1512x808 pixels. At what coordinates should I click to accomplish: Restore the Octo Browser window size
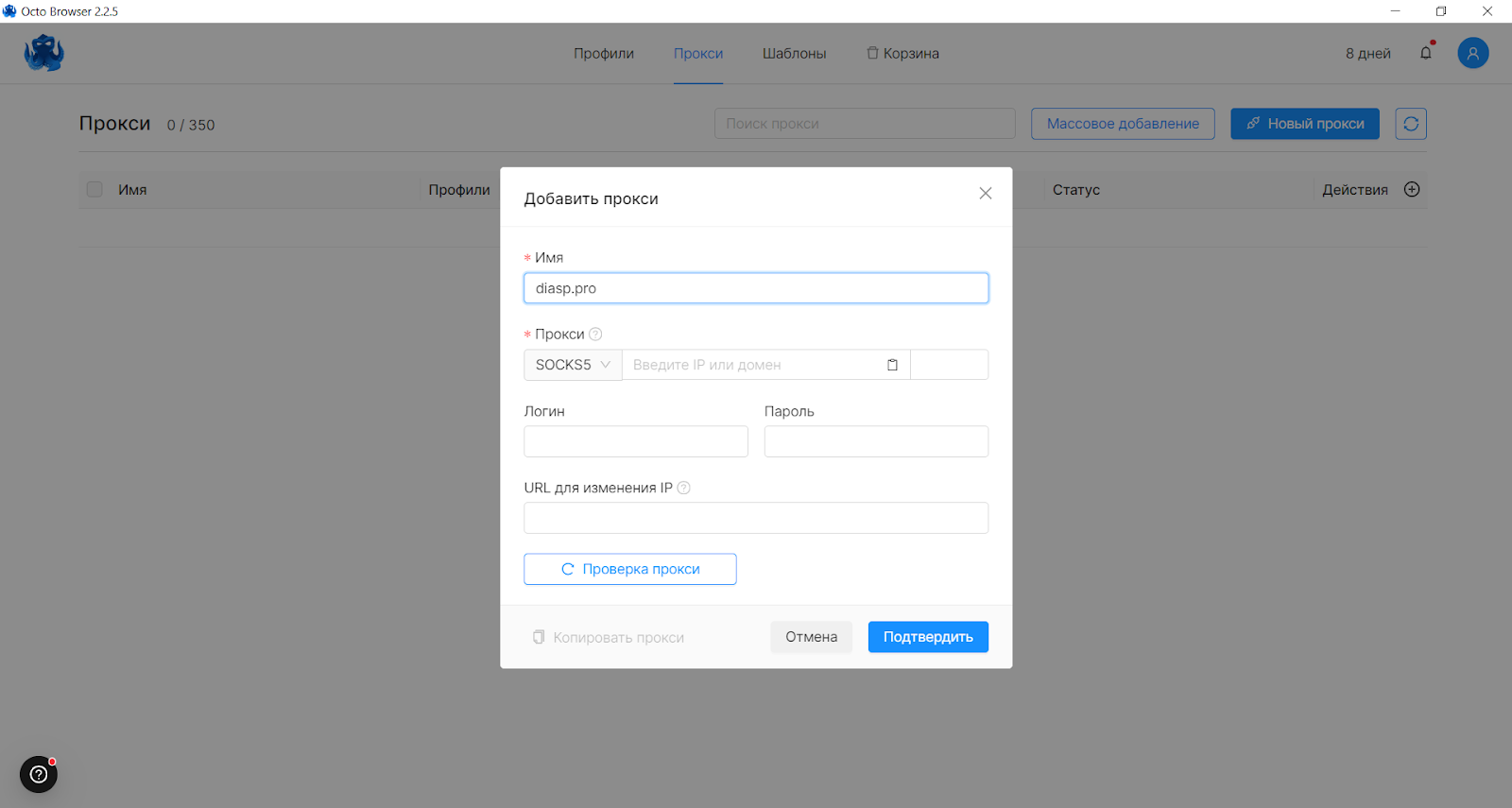click(1441, 11)
